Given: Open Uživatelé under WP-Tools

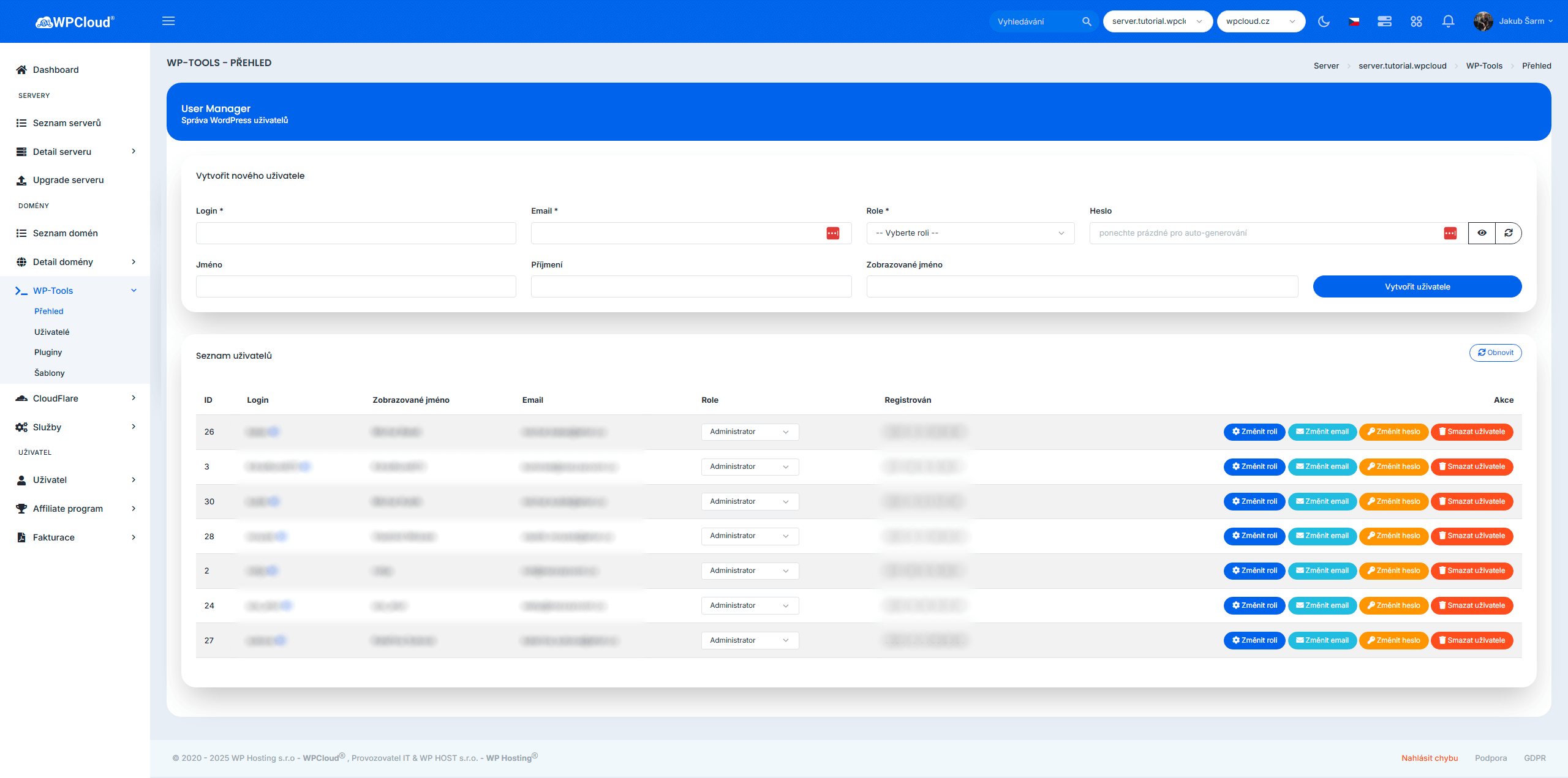Looking at the screenshot, I should click(x=51, y=332).
